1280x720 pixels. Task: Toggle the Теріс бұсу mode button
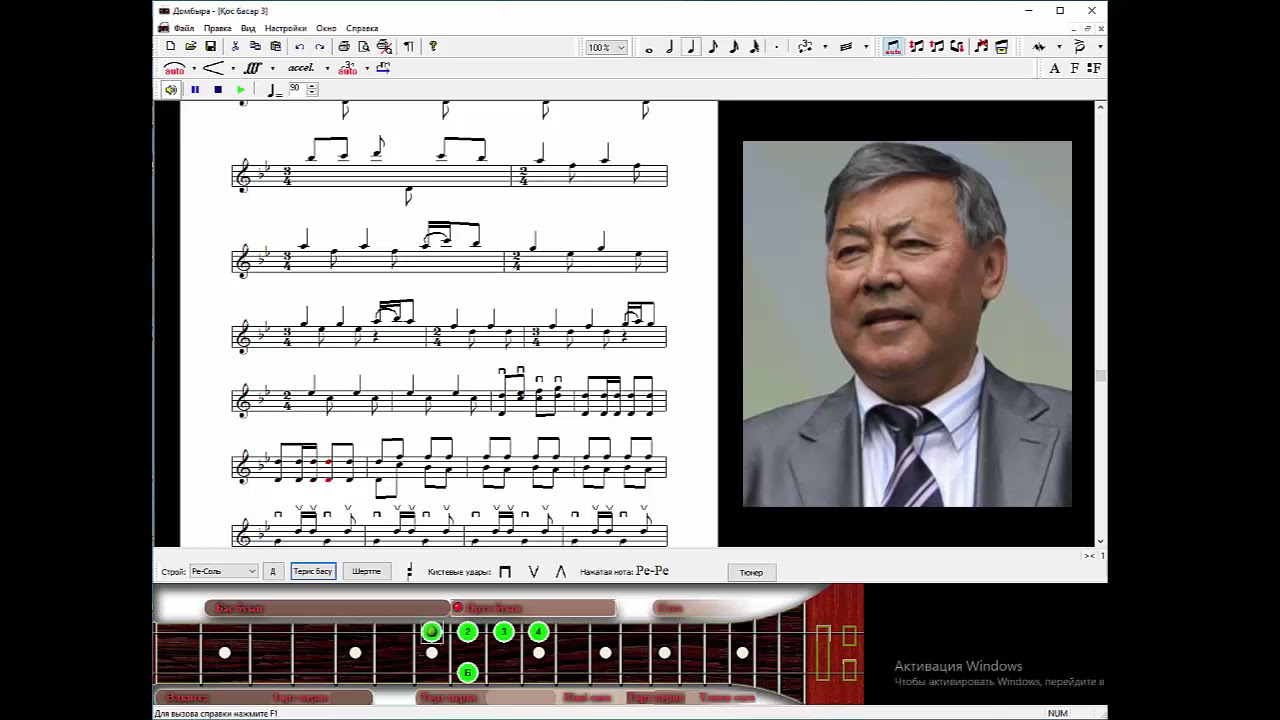(313, 572)
